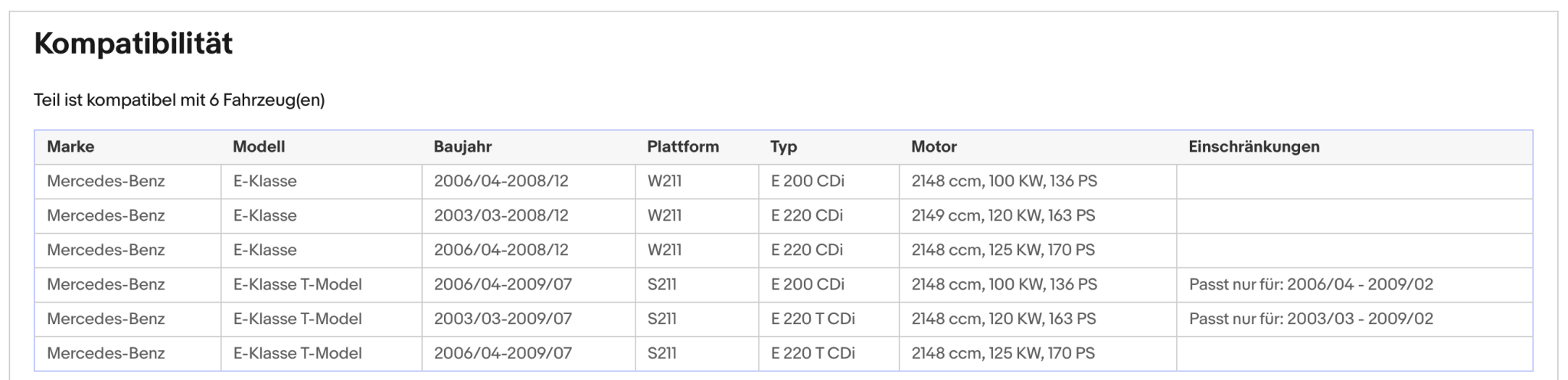Click the Modell column header
The height and width of the screenshot is (380, 1568).
(259, 146)
